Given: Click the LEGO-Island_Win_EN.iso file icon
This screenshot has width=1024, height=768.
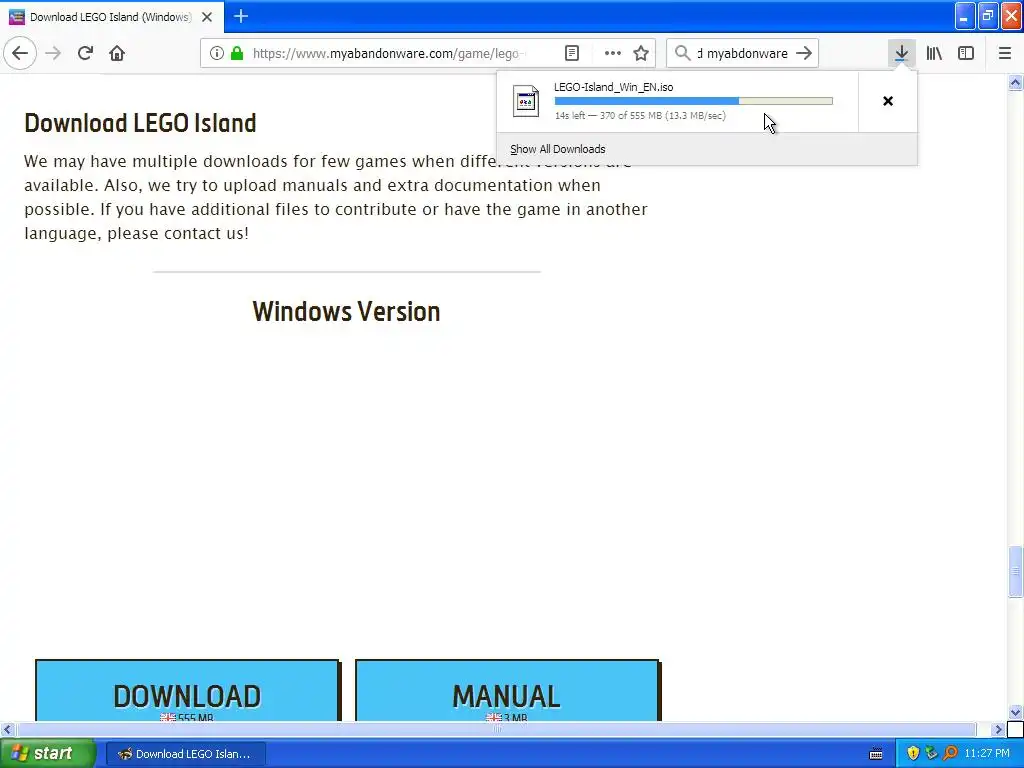Looking at the screenshot, I should point(526,101).
